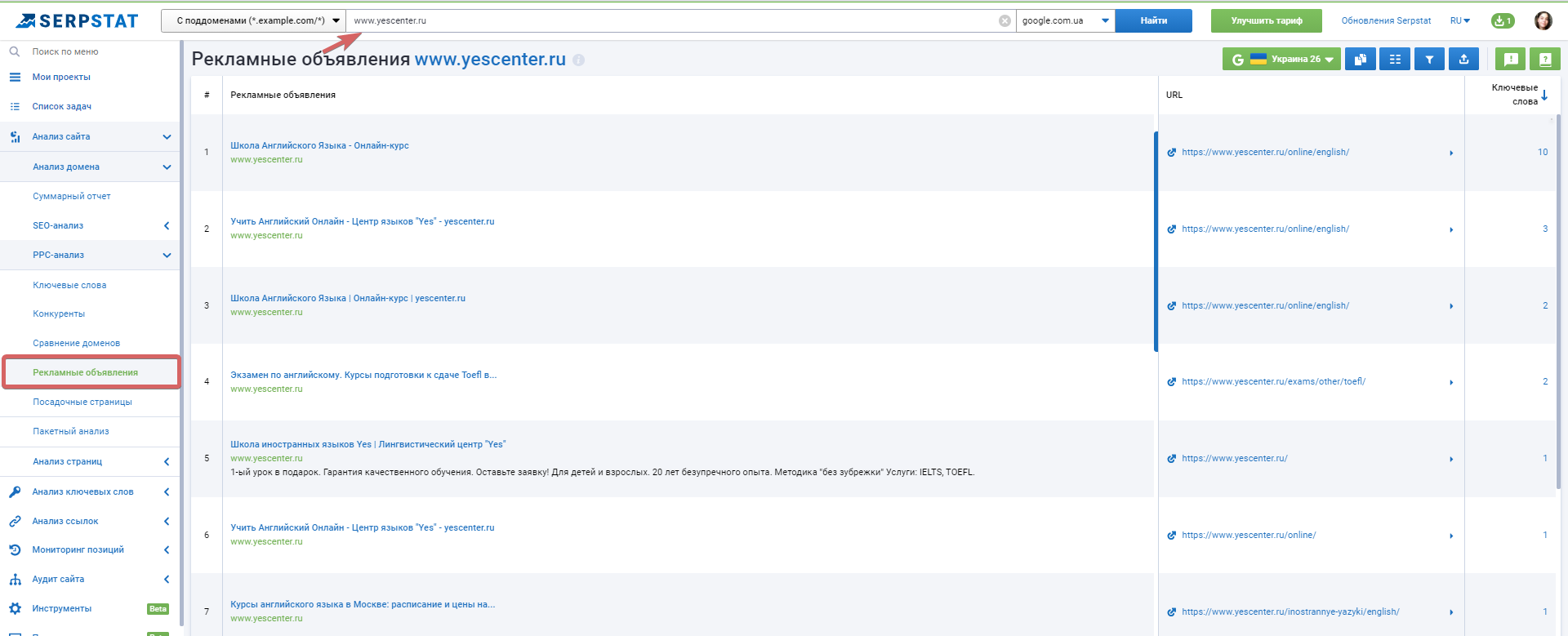This screenshot has width=1568, height=636.
Task: Open subdomain mode dropdown
Action: coord(253,21)
